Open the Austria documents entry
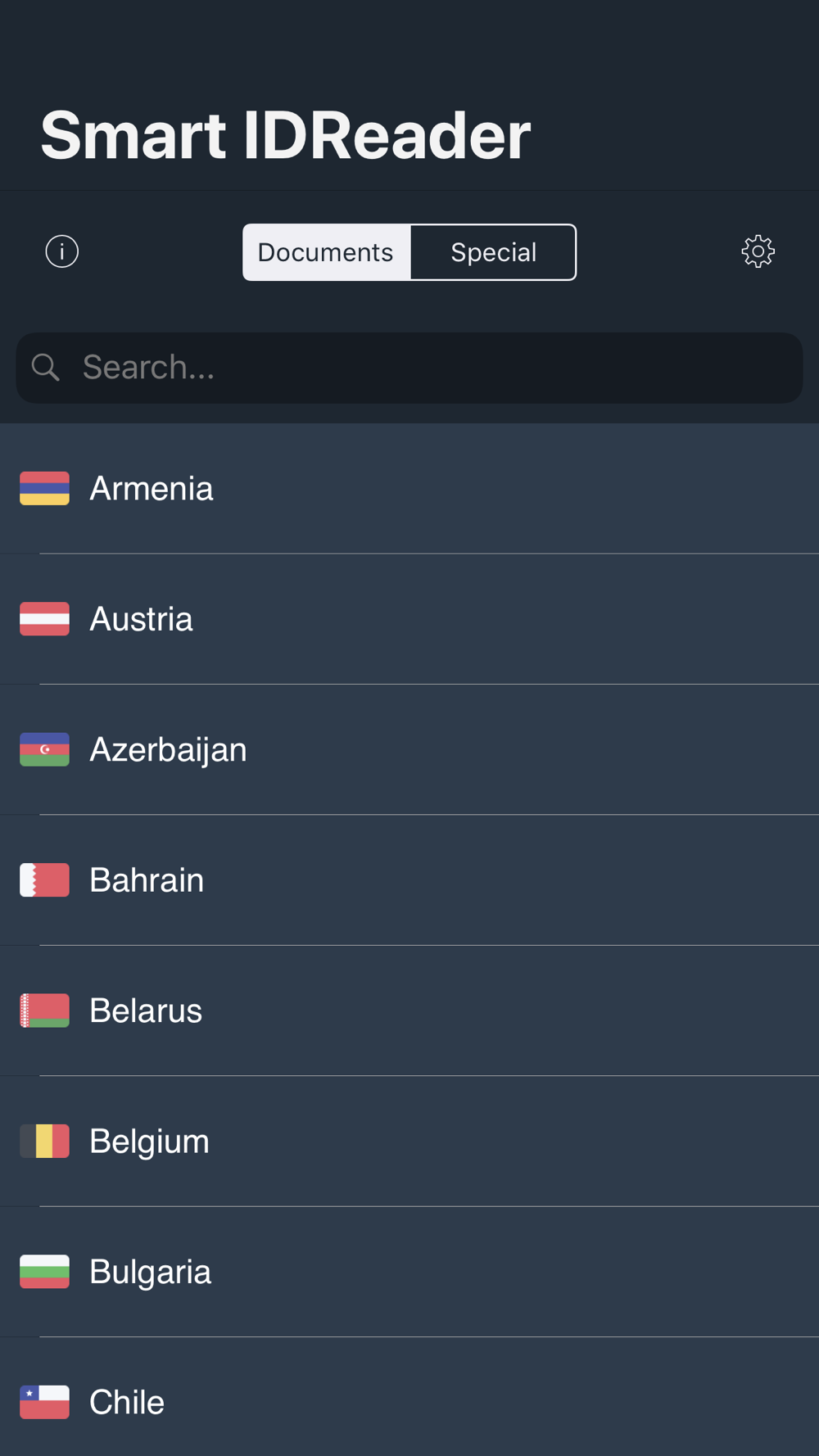Image resolution: width=819 pixels, height=1456 pixels. (x=409, y=619)
